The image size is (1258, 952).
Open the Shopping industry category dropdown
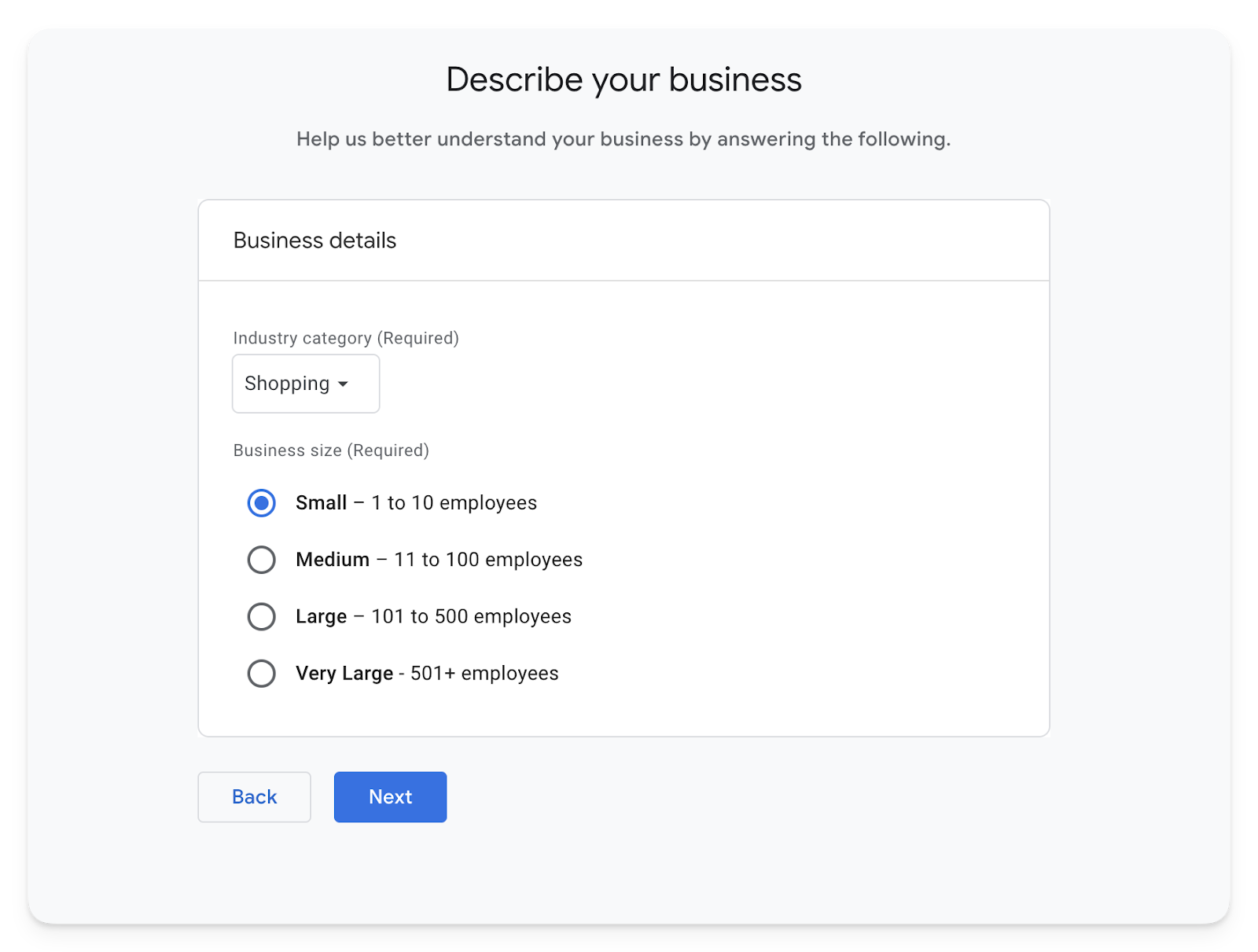coord(305,384)
